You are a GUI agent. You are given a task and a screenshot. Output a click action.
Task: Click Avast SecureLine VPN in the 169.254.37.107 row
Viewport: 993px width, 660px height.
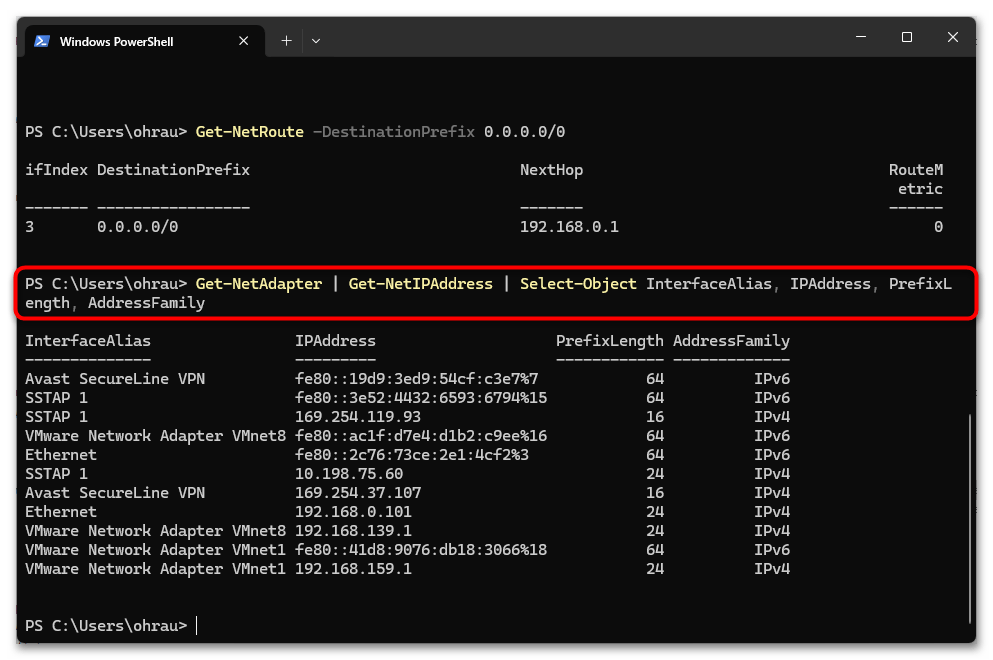click(x=115, y=493)
